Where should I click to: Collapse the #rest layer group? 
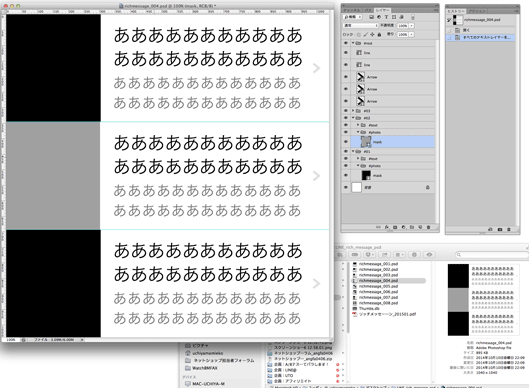pos(353,43)
